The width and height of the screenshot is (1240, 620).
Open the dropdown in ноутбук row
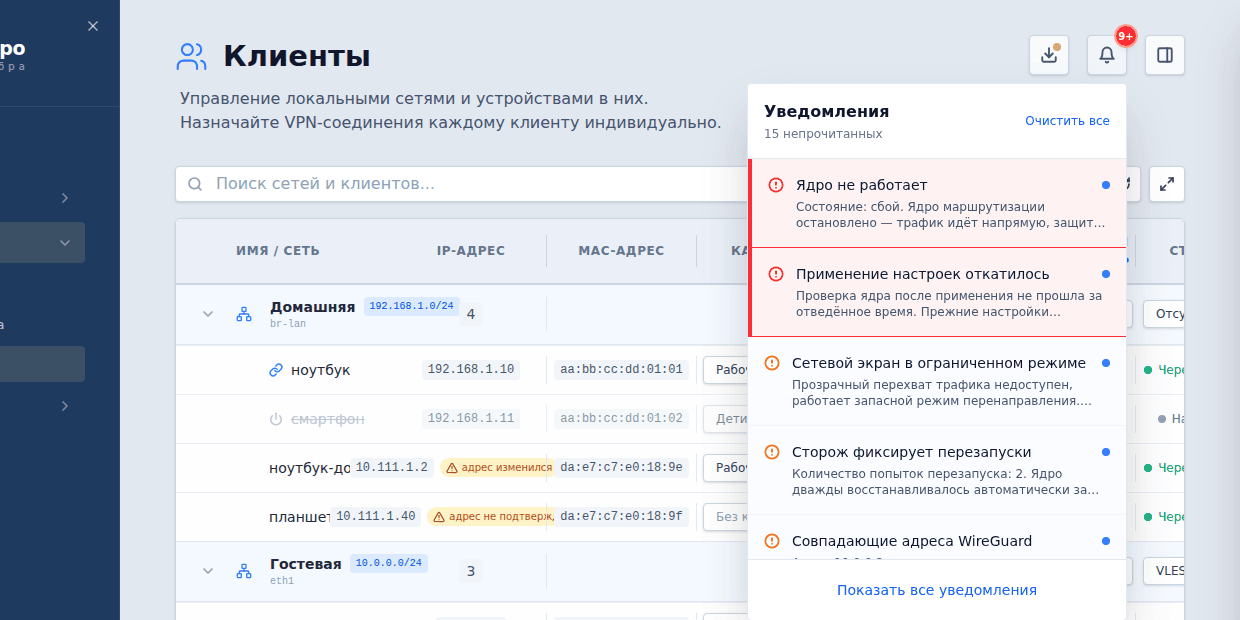(x=725, y=370)
